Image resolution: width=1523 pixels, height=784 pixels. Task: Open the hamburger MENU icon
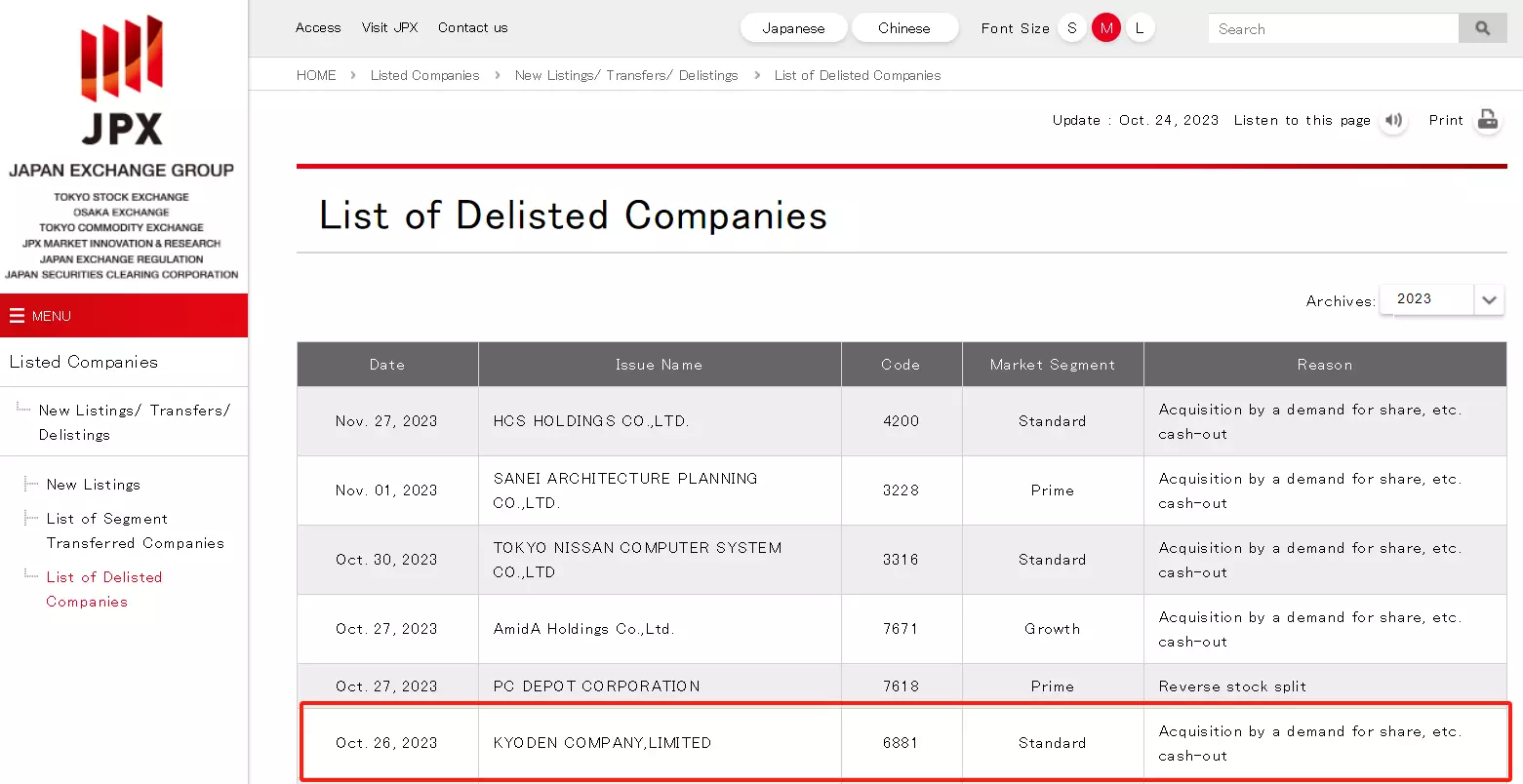pos(17,316)
